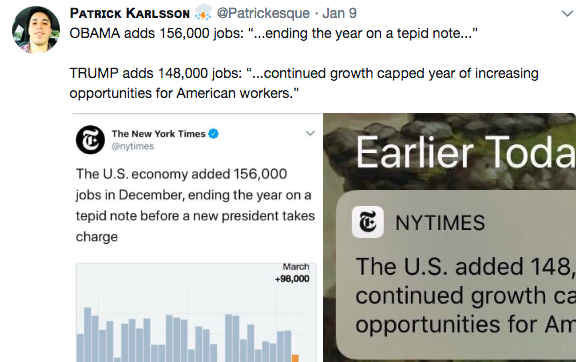Click the blue verified badge checkmark
The width and height of the screenshot is (584, 362).
point(213,133)
